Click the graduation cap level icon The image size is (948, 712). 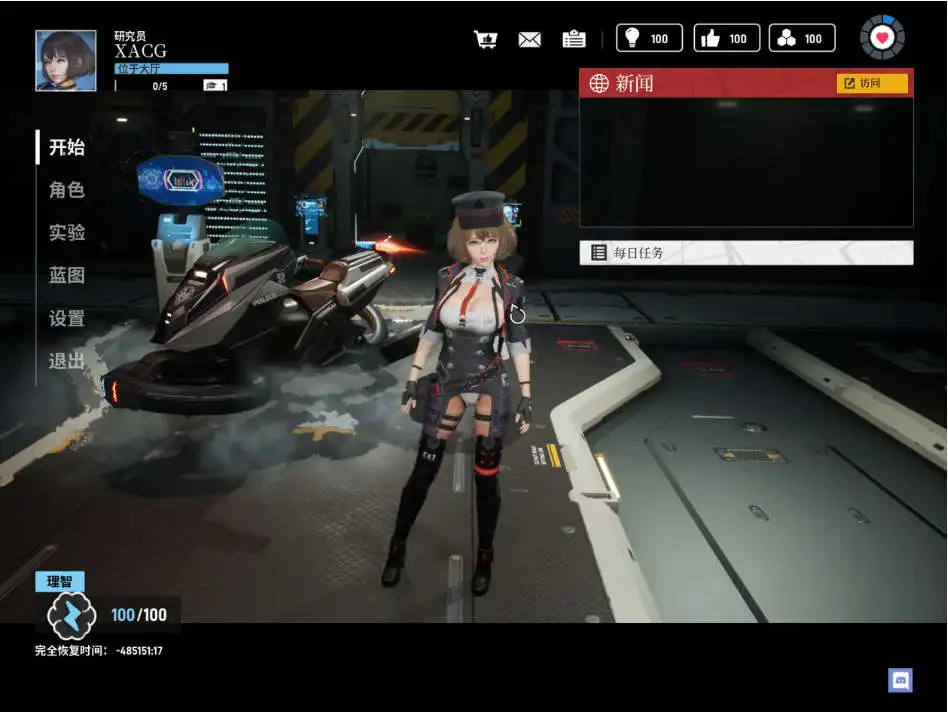(215, 86)
